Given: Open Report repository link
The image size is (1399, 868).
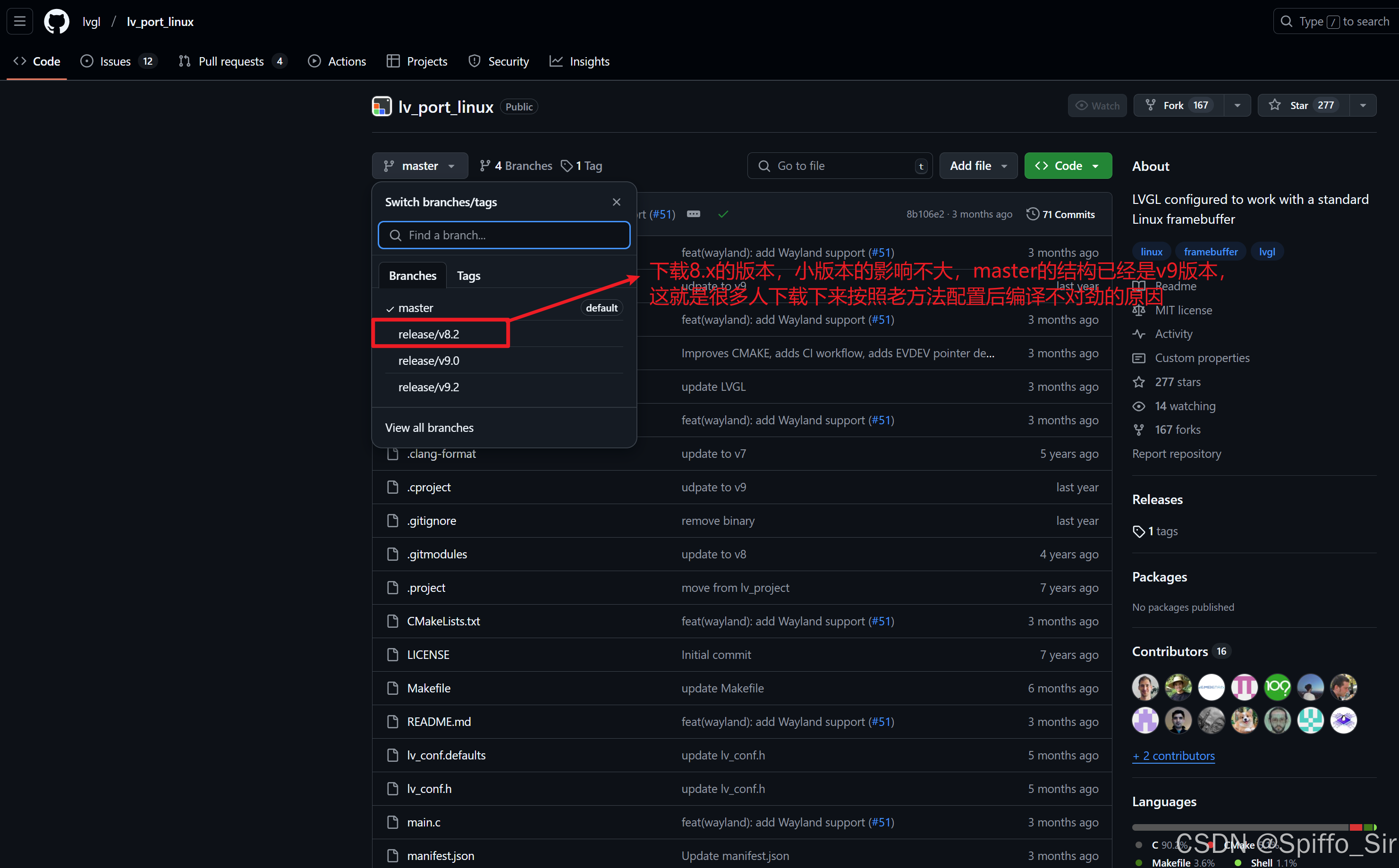Looking at the screenshot, I should point(1176,454).
